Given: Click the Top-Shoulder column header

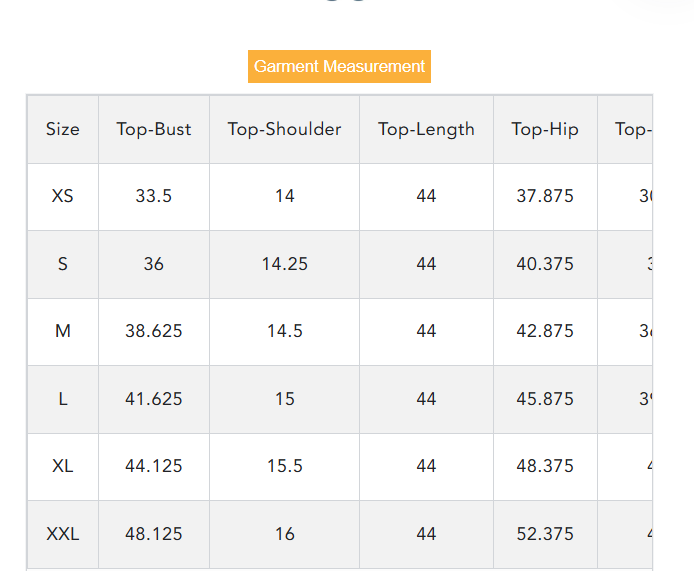Looking at the screenshot, I should [284, 129].
